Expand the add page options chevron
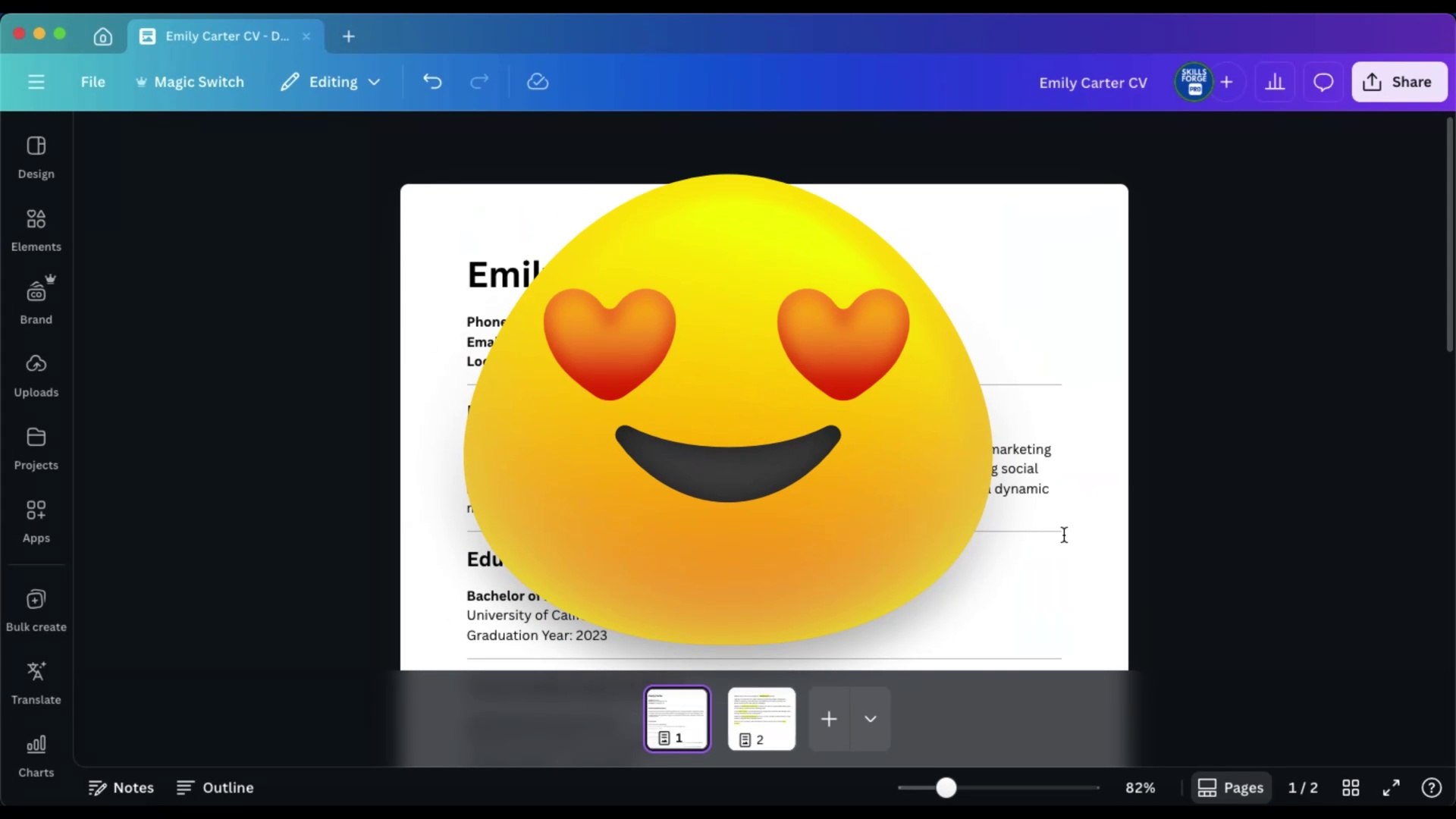The image size is (1456, 819). (x=871, y=719)
